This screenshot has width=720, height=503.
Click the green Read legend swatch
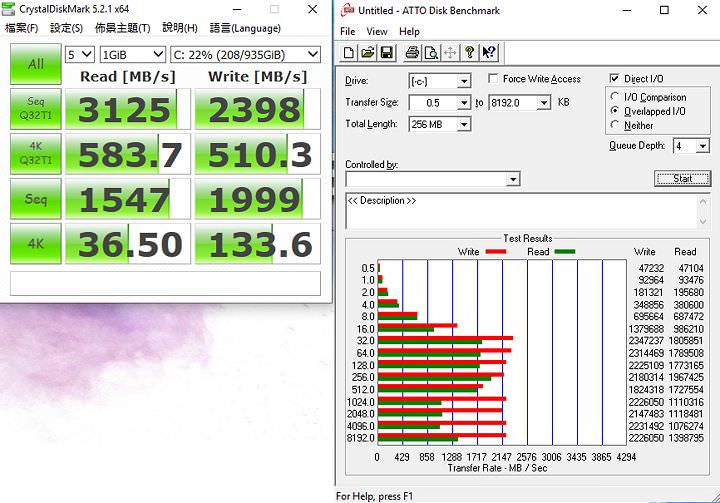click(x=565, y=252)
